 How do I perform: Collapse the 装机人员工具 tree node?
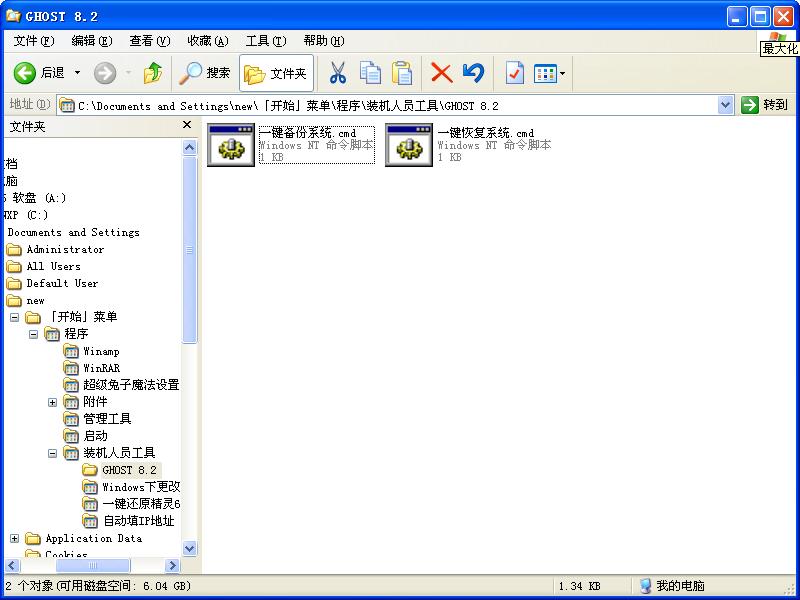(52, 453)
